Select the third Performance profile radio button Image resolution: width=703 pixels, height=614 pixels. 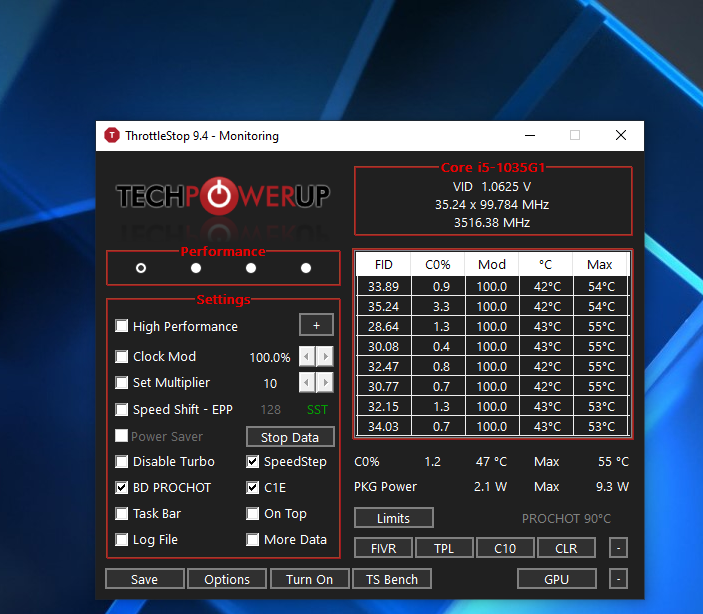[251, 268]
